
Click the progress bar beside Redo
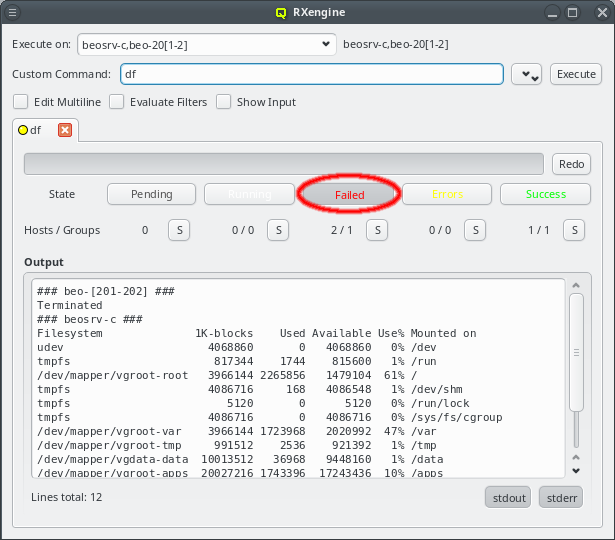[283, 164]
